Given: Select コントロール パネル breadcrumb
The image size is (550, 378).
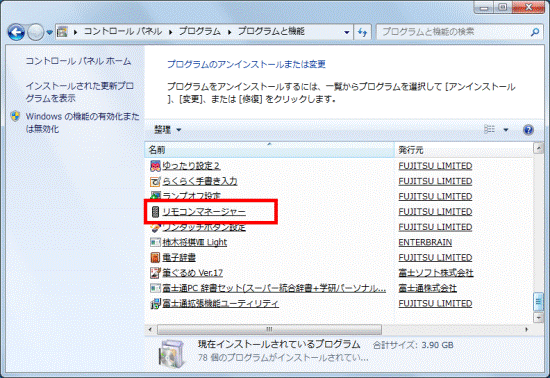Looking at the screenshot, I should tap(123, 32).
